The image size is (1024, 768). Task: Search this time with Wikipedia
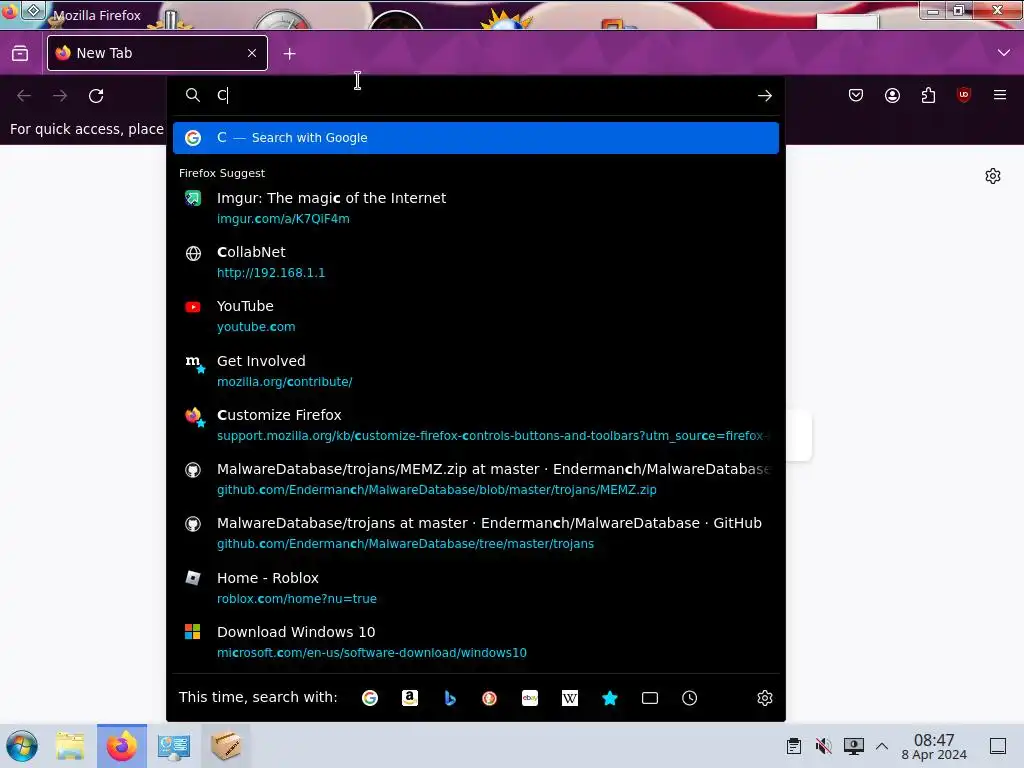point(569,698)
